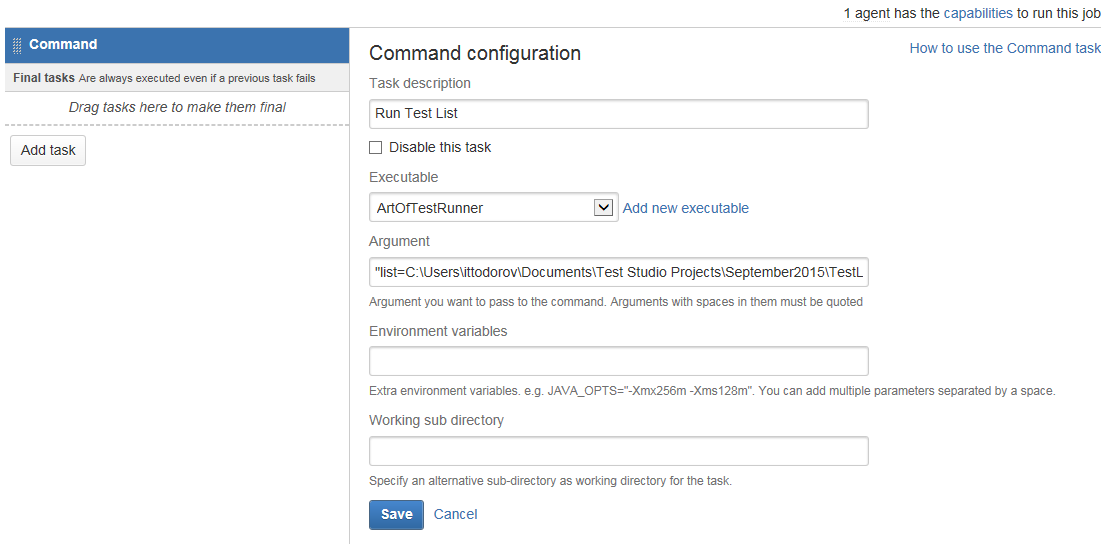Viewport: 1111px width, 551px height.
Task: Click the 'Drag tasks here to make them final' area
Action: pyautogui.click(x=177, y=108)
